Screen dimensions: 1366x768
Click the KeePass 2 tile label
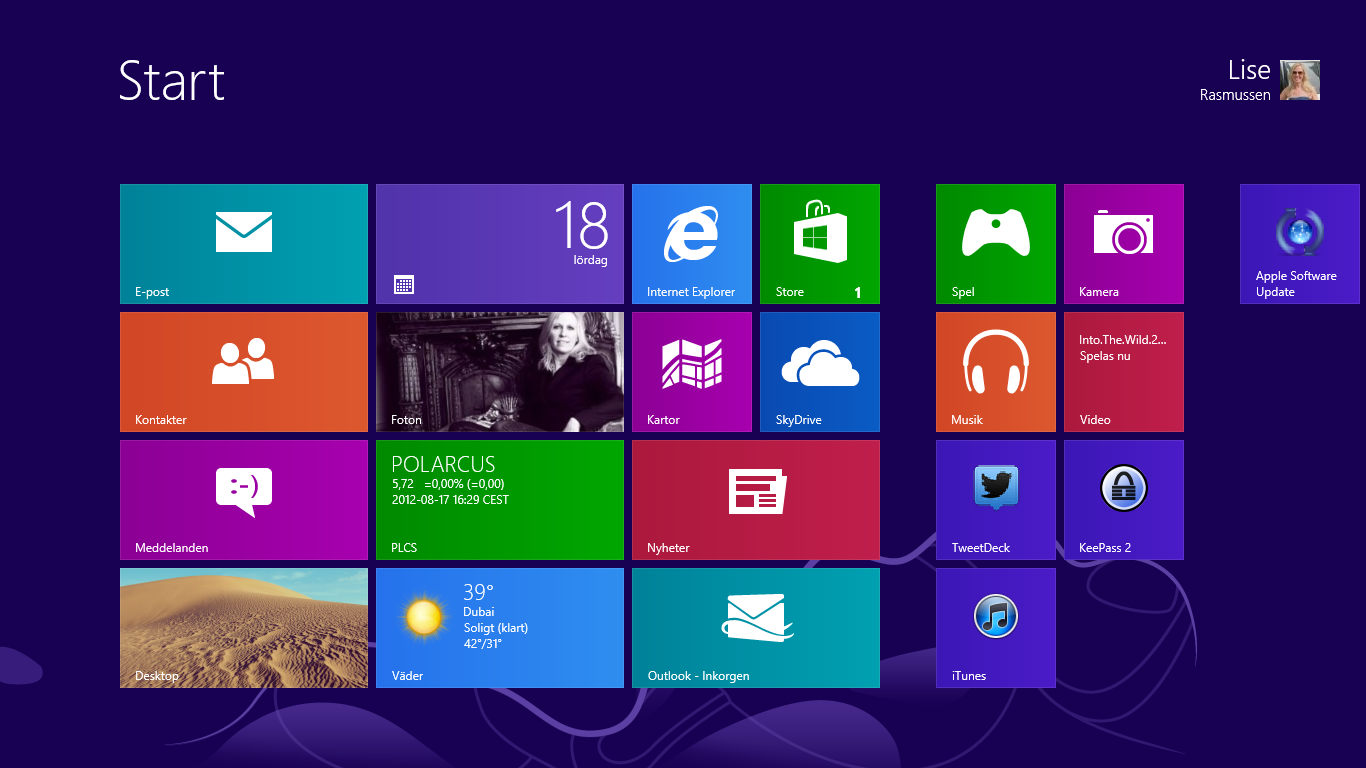tap(1105, 548)
